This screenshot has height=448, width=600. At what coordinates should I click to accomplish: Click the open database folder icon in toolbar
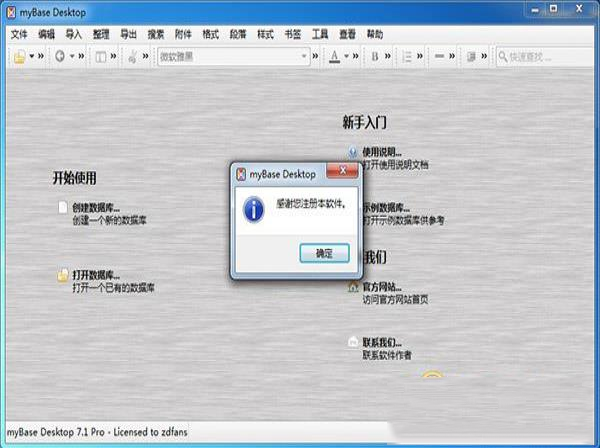pyautogui.click(x=20, y=56)
